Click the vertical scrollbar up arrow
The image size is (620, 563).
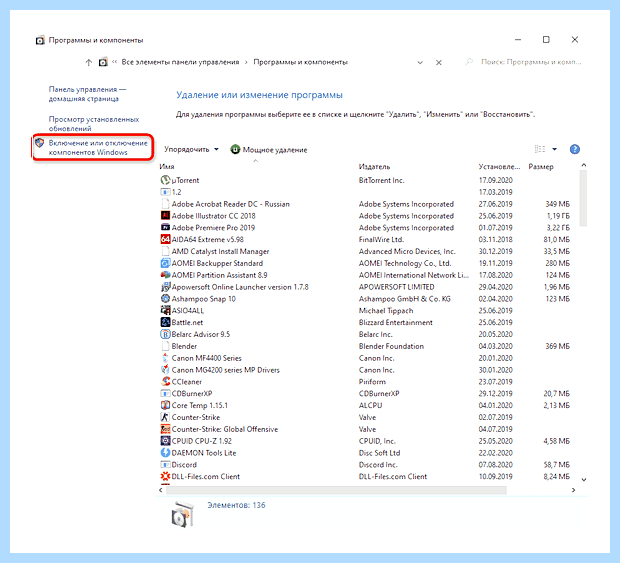pyautogui.click(x=584, y=165)
